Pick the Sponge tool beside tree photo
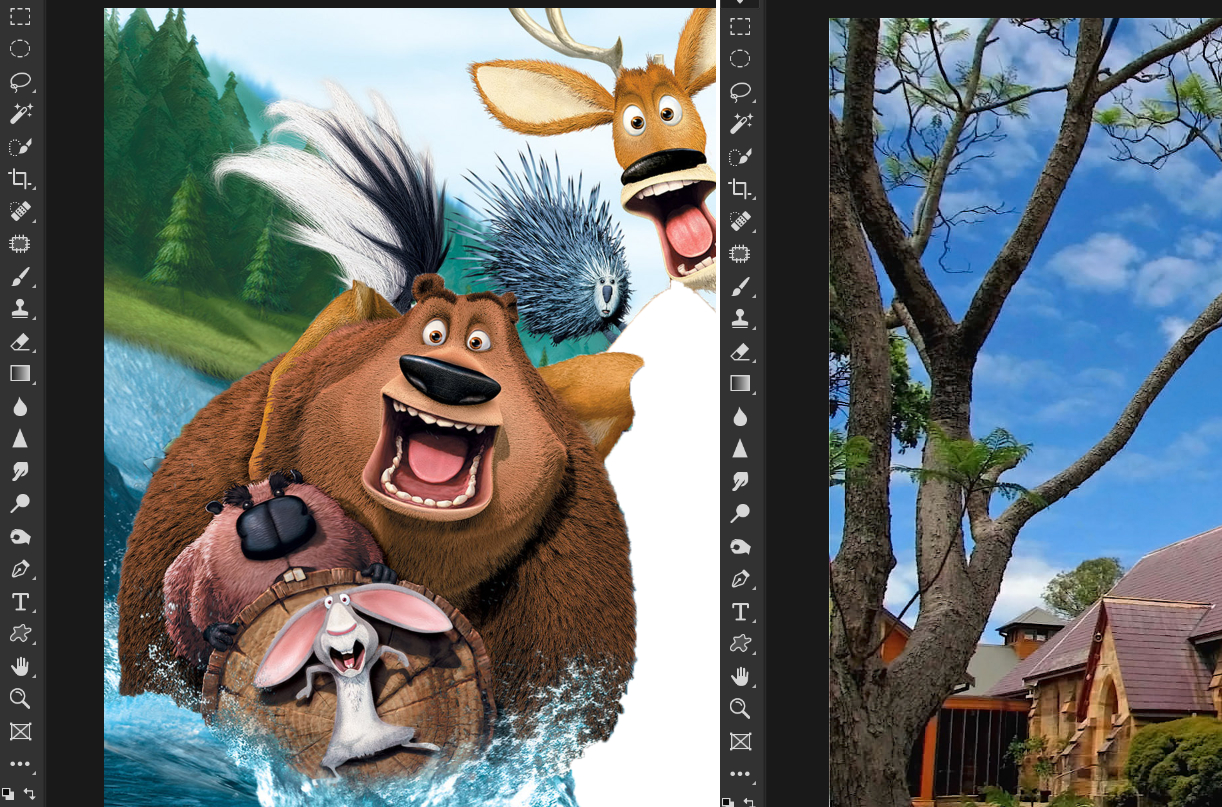 [740, 547]
